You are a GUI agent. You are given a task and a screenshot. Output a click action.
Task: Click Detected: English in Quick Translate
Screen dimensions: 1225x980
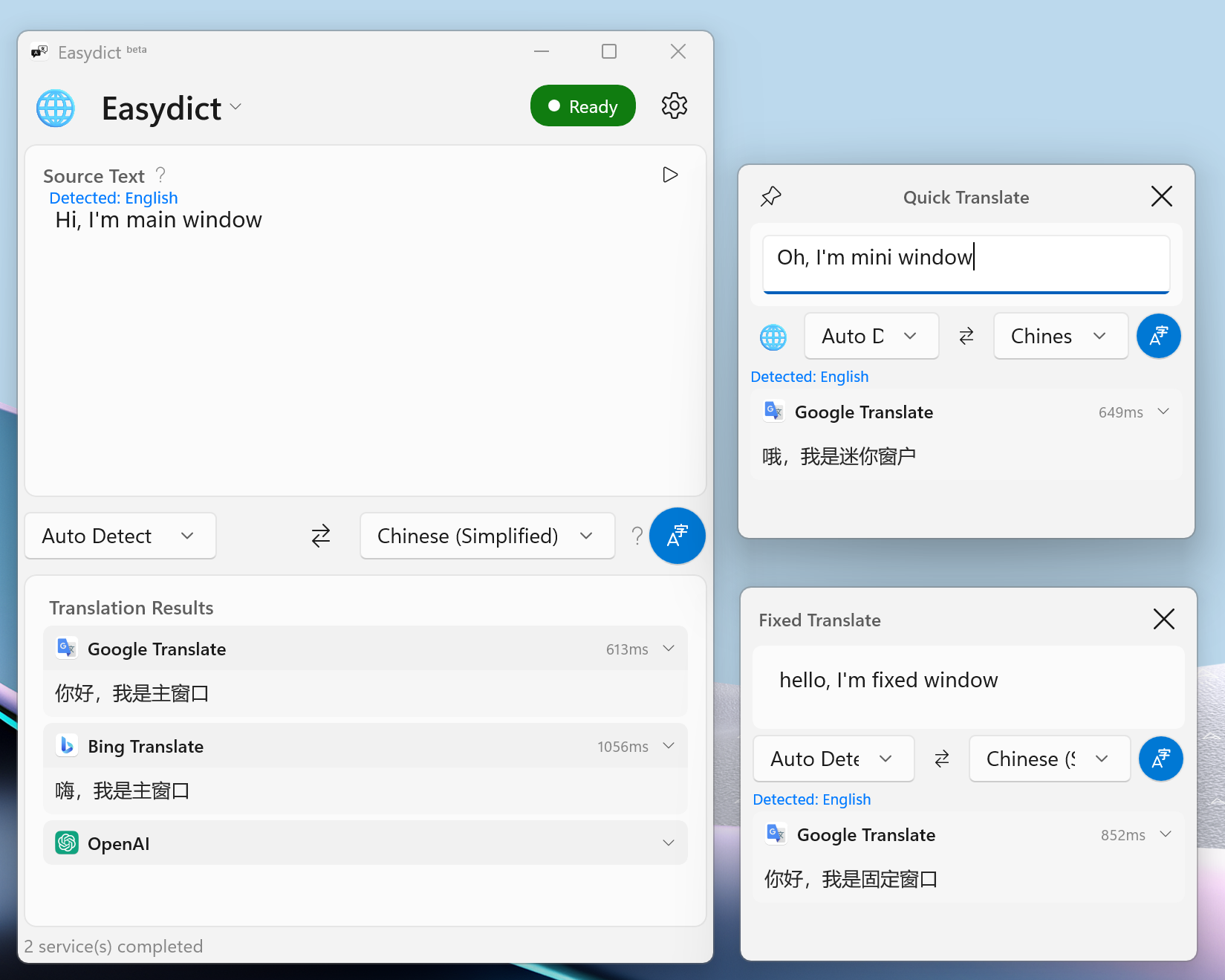coord(810,377)
